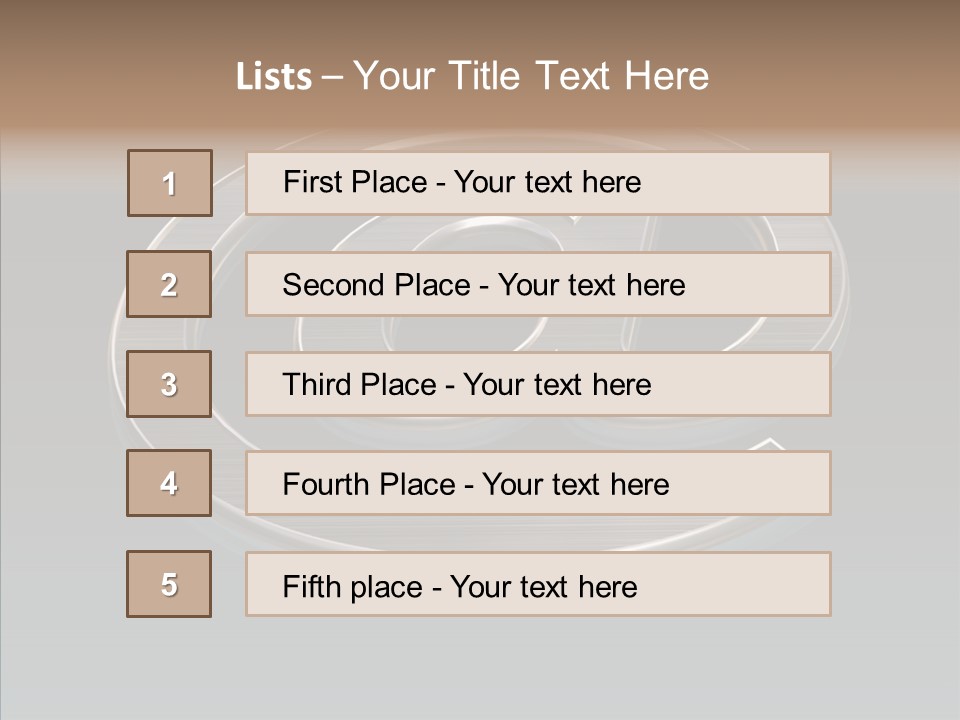
Task: Click "Your text here" in the First Place row
Action: 547,182
